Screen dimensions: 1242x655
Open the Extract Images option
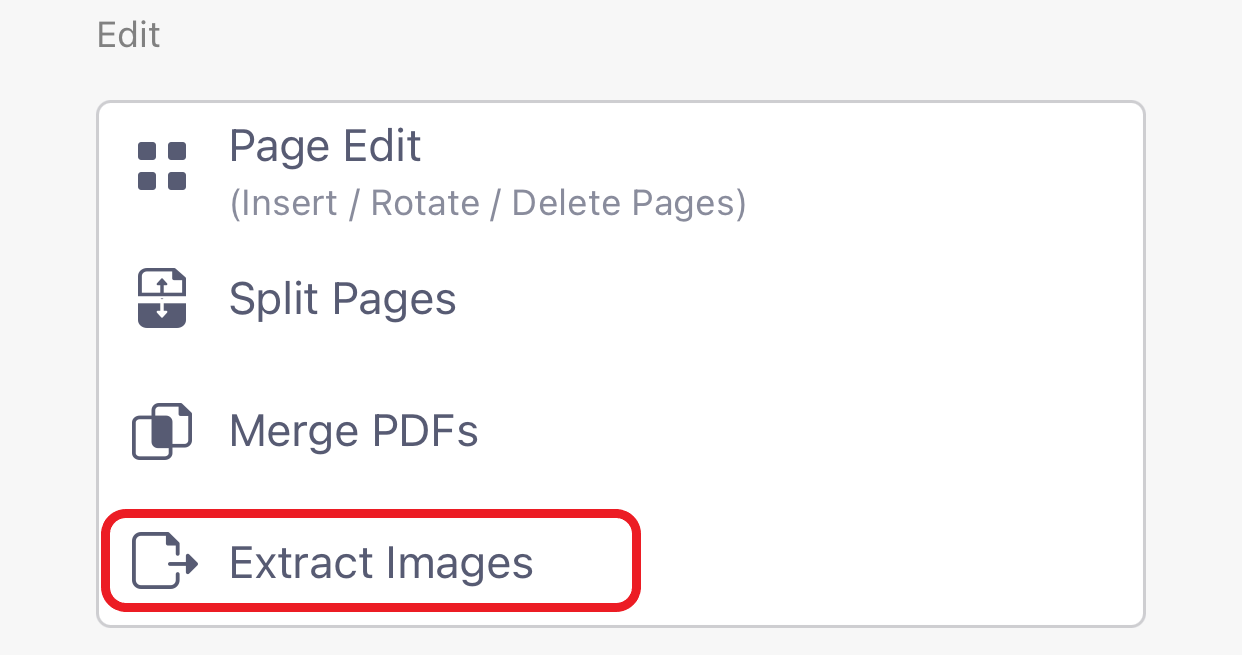[x=371, y=561]
